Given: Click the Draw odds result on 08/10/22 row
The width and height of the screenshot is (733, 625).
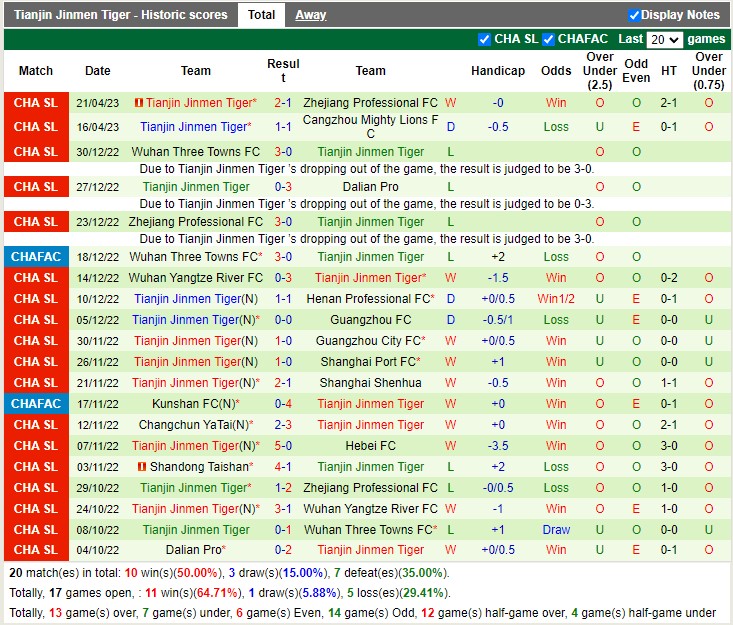Looking at the screenshot, I should point(556,530).
